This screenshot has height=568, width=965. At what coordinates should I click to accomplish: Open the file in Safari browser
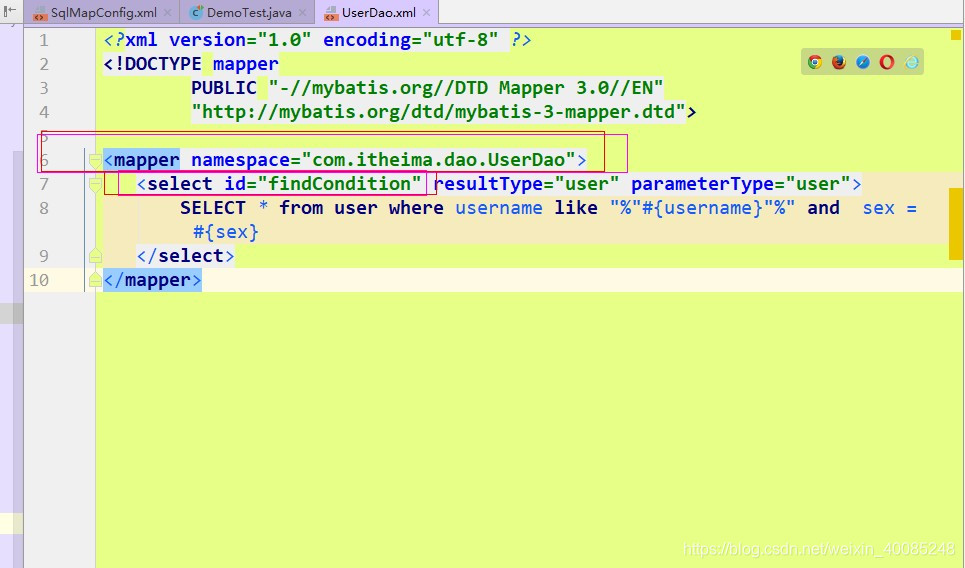pyautogui.click(x=863, y=62)
